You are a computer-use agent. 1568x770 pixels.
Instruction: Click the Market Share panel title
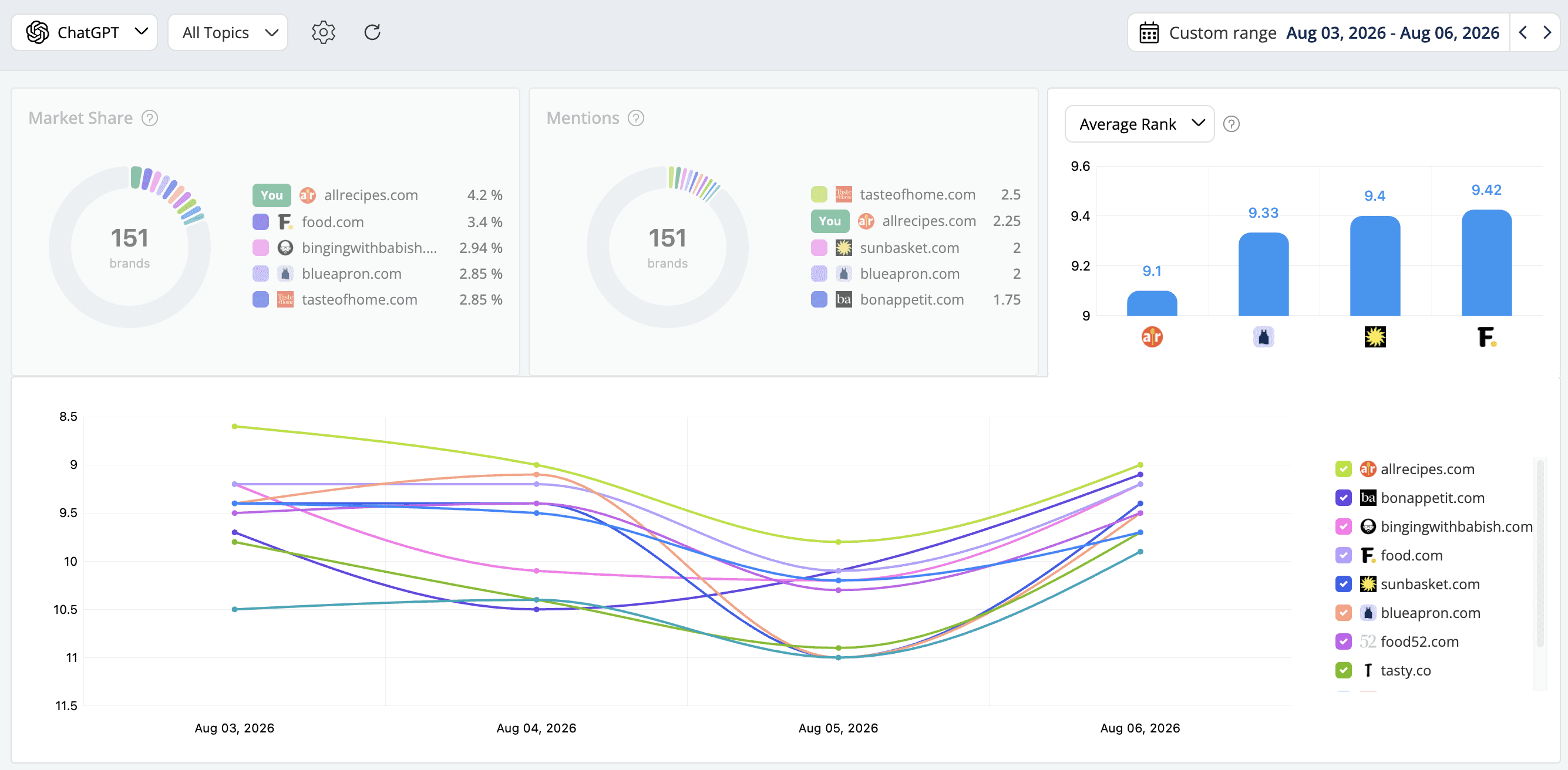tap(80, 118)
